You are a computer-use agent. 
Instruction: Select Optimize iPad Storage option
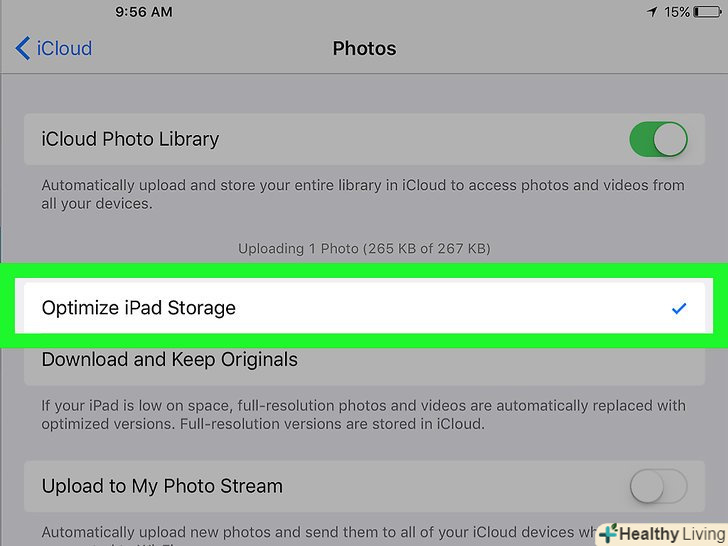click(139, 308)
